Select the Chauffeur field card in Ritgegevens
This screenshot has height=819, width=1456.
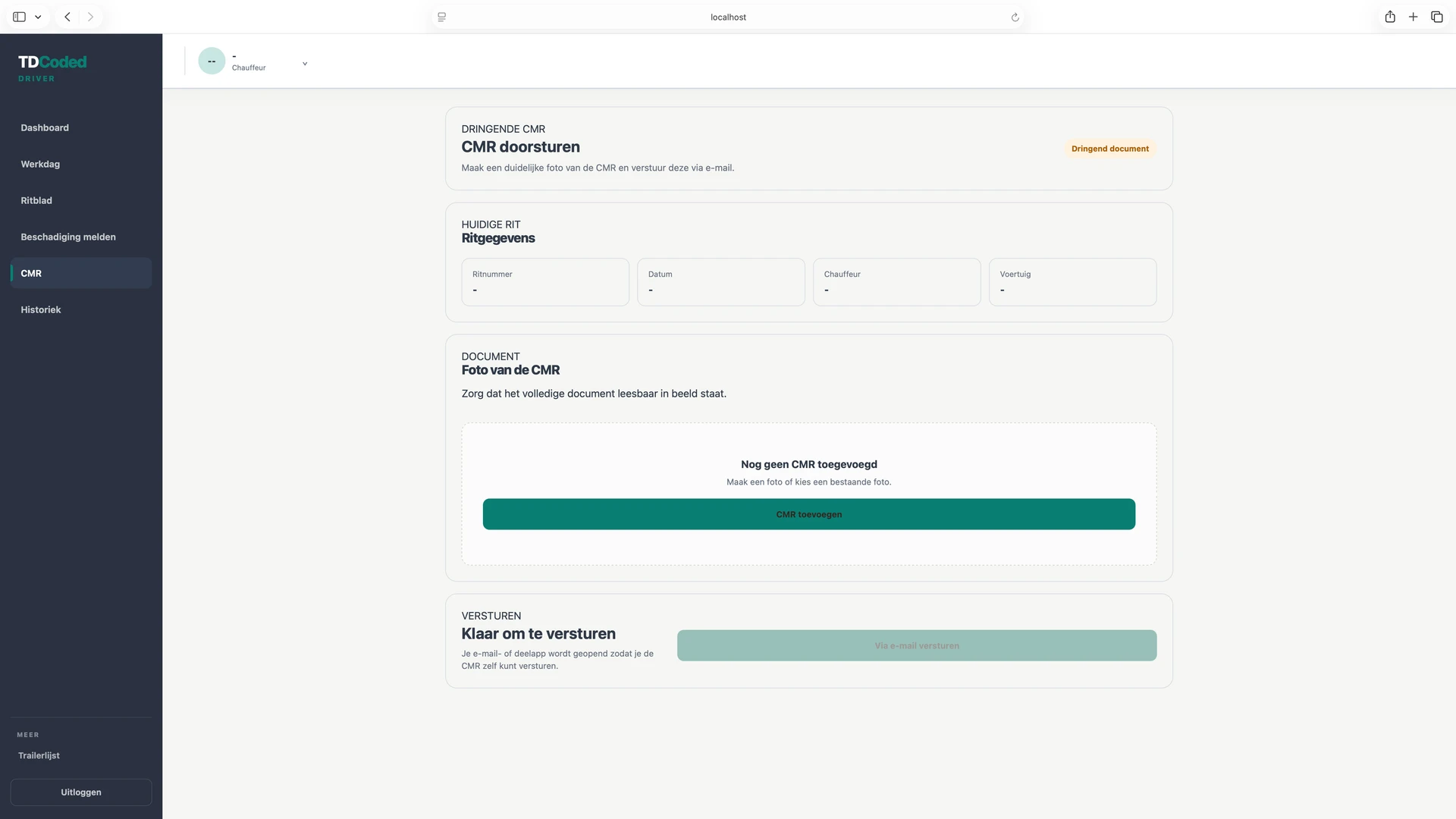coord(897,282)
